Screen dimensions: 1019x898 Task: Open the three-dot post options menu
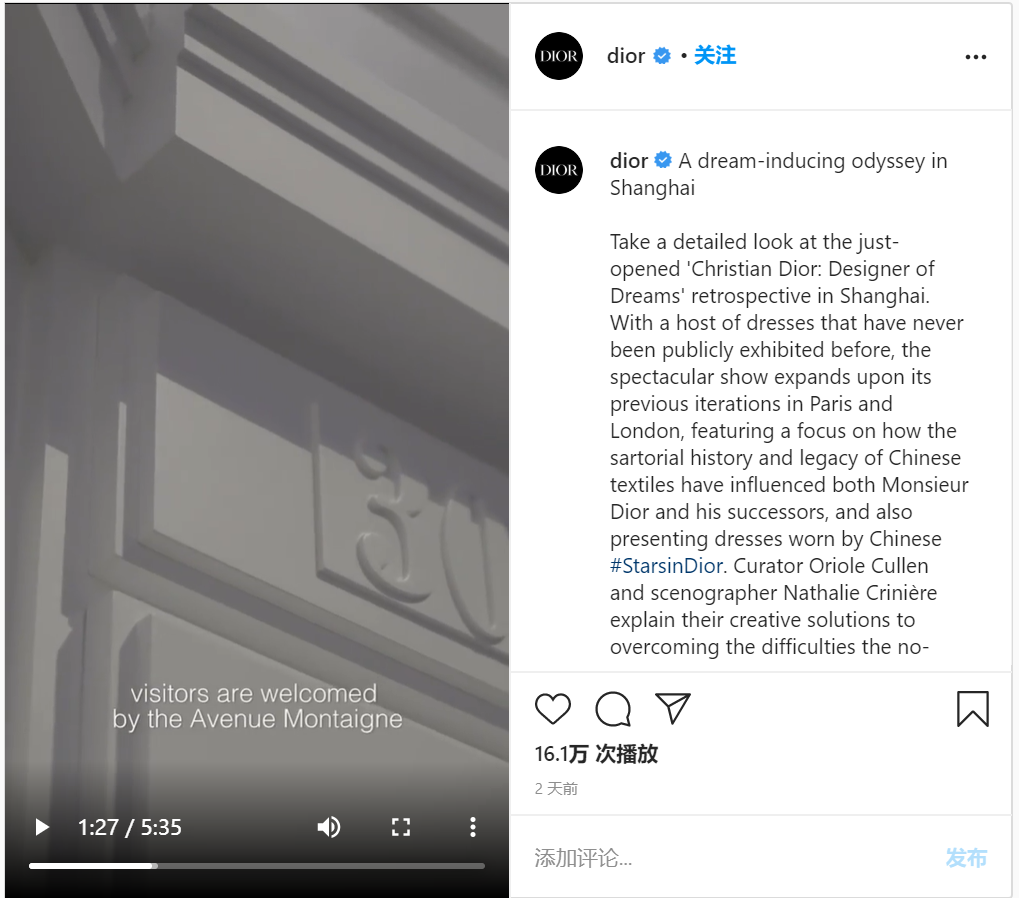[x=975, y=57]
